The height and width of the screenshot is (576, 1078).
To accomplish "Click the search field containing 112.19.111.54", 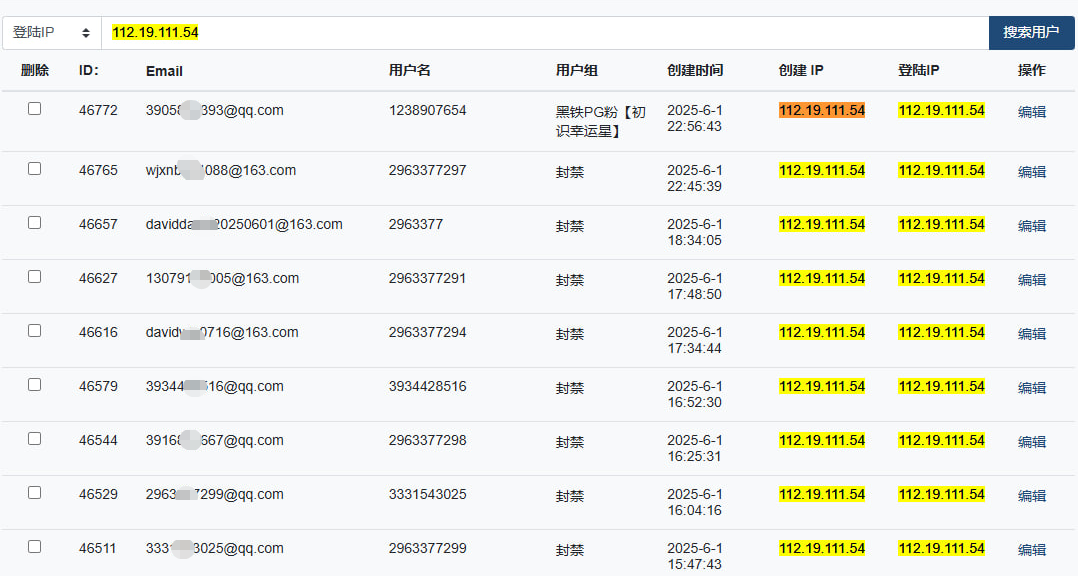I will pyautogui.click(x=545, y=33).
